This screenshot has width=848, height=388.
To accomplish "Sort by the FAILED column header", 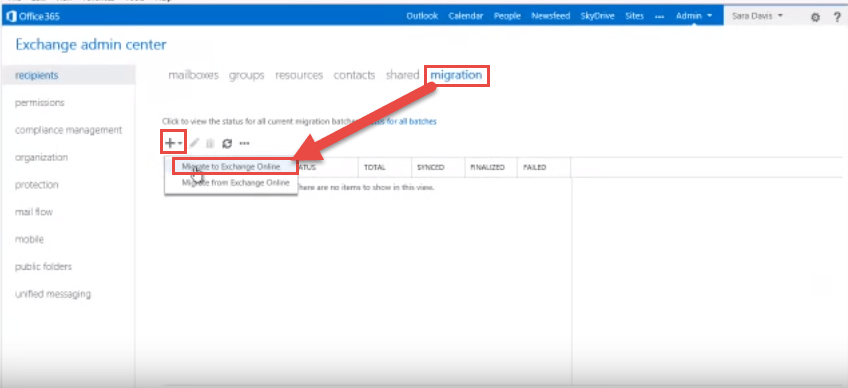I will coord(534,168).
